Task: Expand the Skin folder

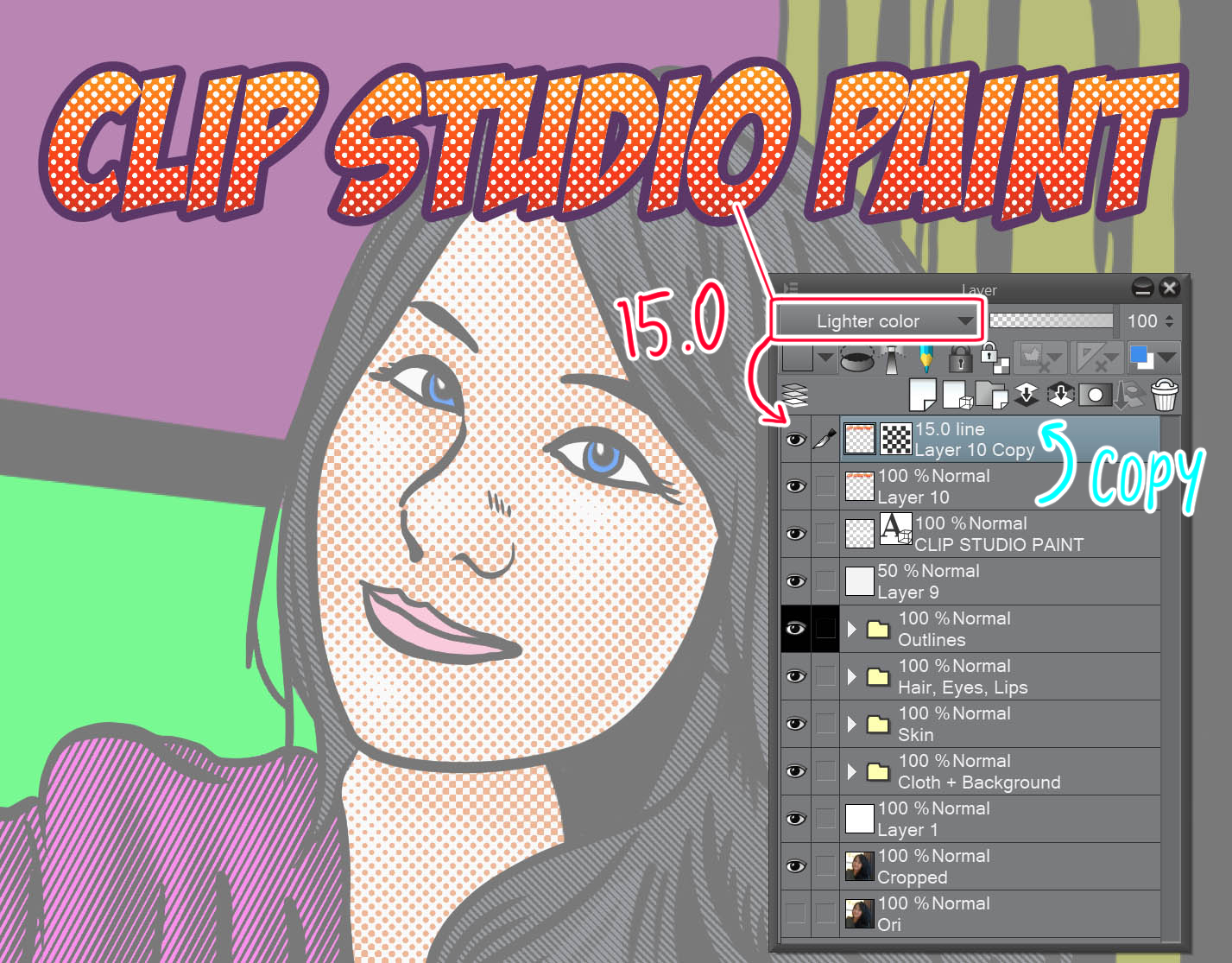Action: coord(852,724)
